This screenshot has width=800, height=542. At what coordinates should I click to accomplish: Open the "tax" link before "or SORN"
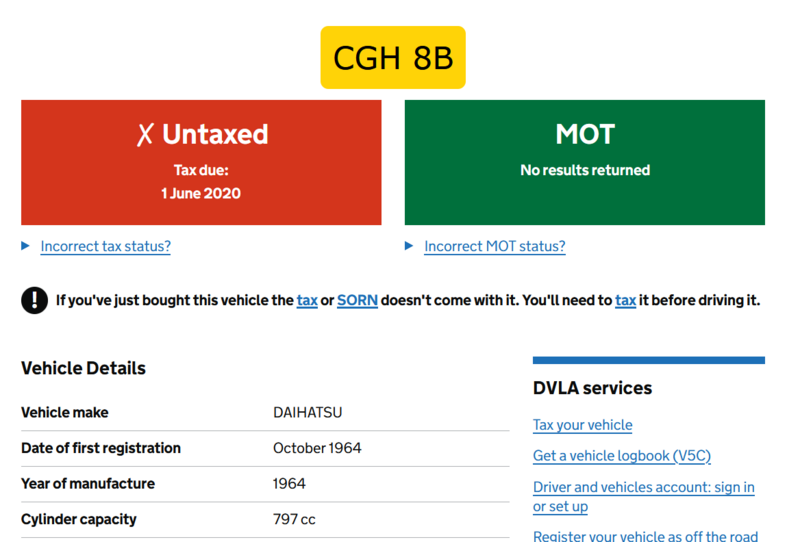307,300
